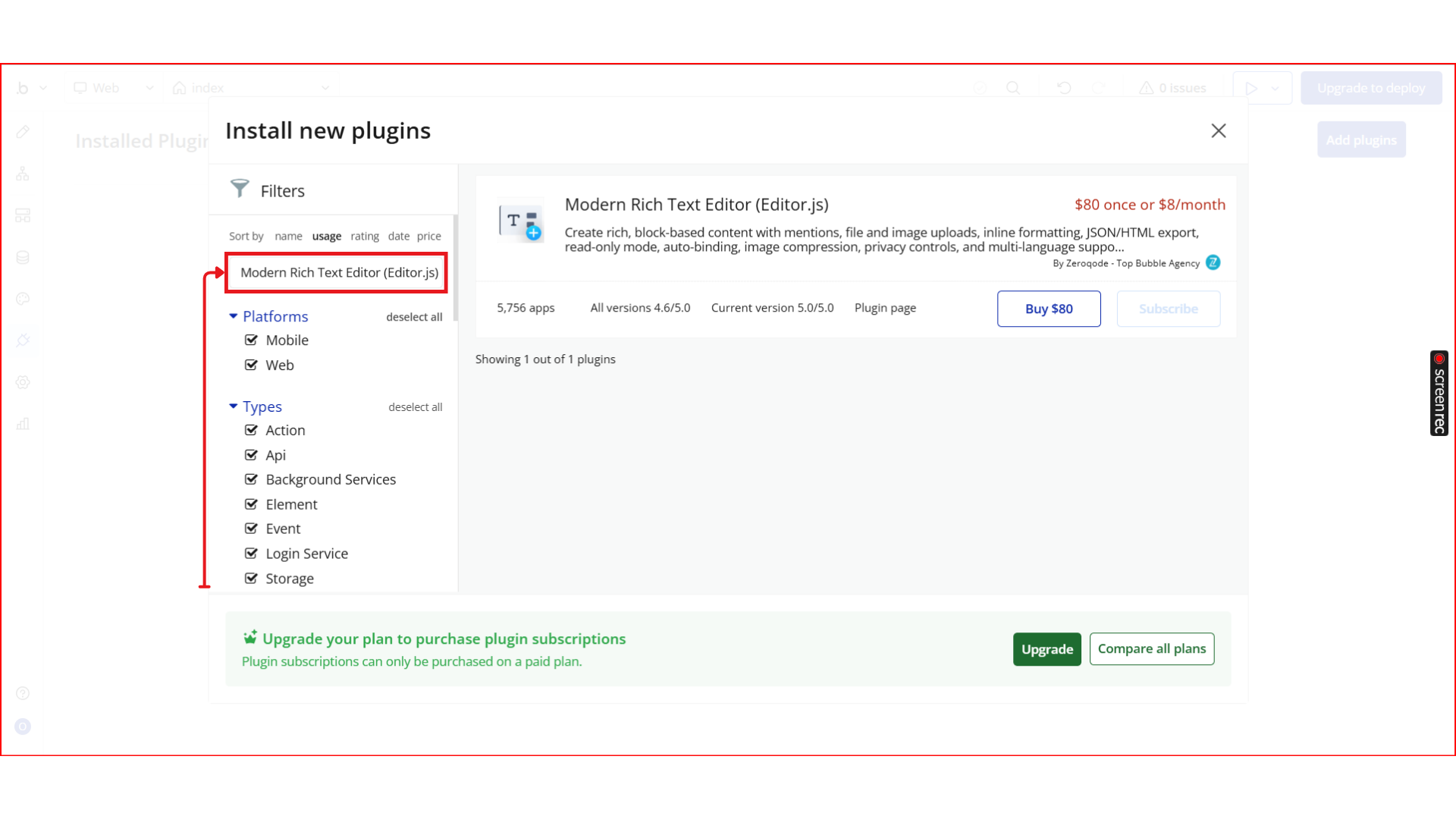The height and width of the screenshot is (819, 1456).
Task: Click the search magnifier in top bar
Action: tap(1012, 88)
